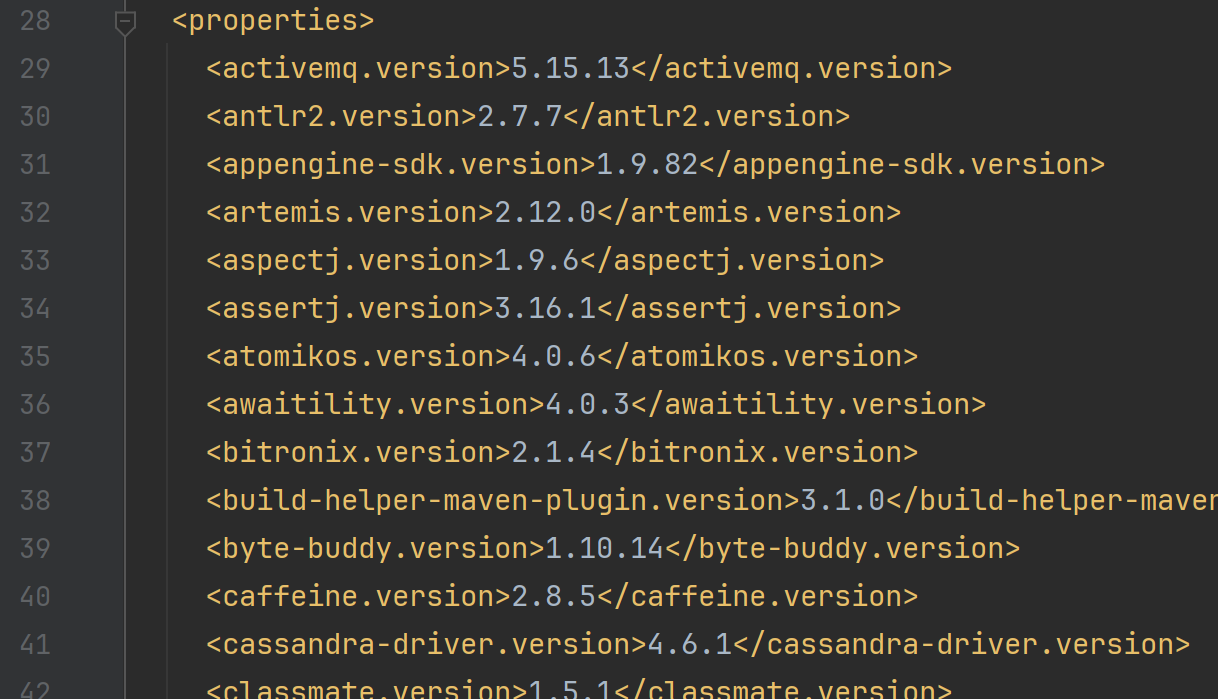The height and width of the screenshot is (699, 1218).
Task: Collapse the properties tag fold marker
Action: [x=125, y=21]
